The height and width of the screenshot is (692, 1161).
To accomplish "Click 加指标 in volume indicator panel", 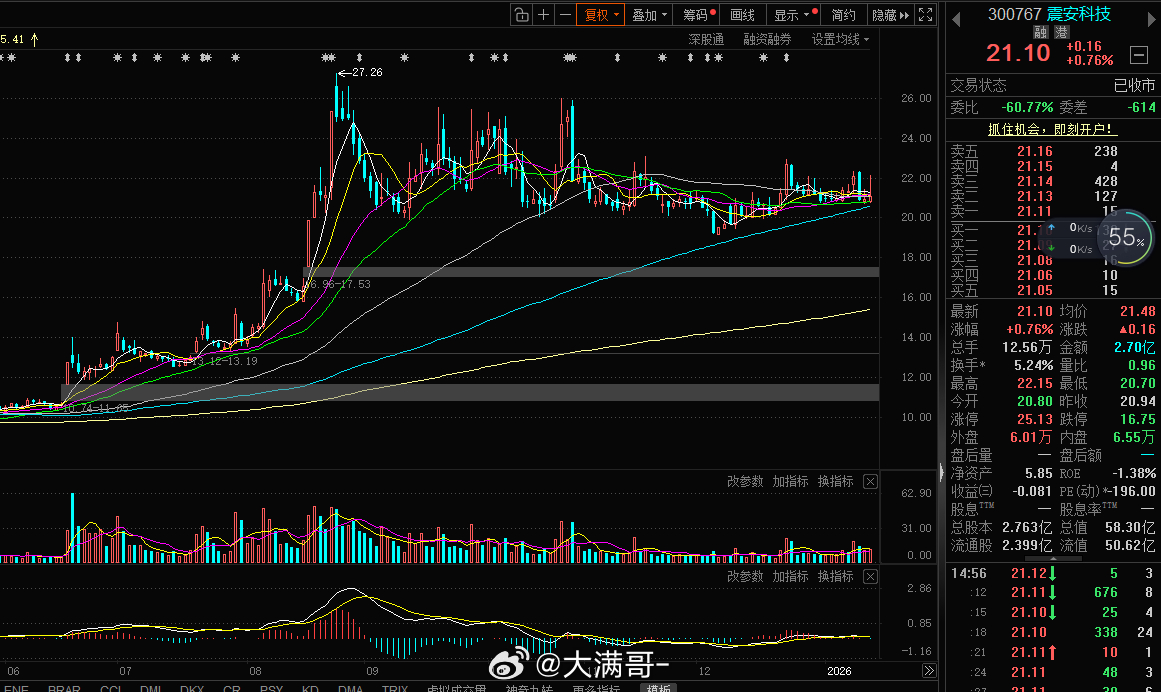I will click(x=790, y=481).
